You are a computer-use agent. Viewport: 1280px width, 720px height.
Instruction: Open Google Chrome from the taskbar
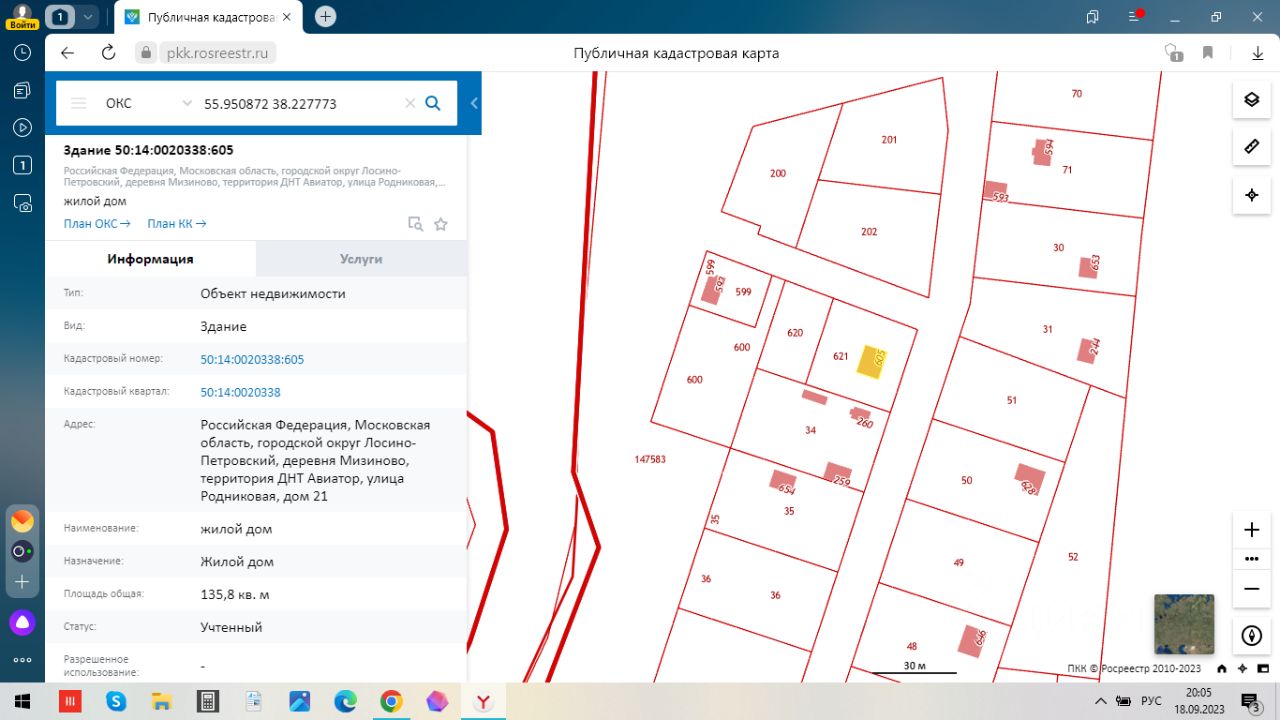[x=391, y=702]
